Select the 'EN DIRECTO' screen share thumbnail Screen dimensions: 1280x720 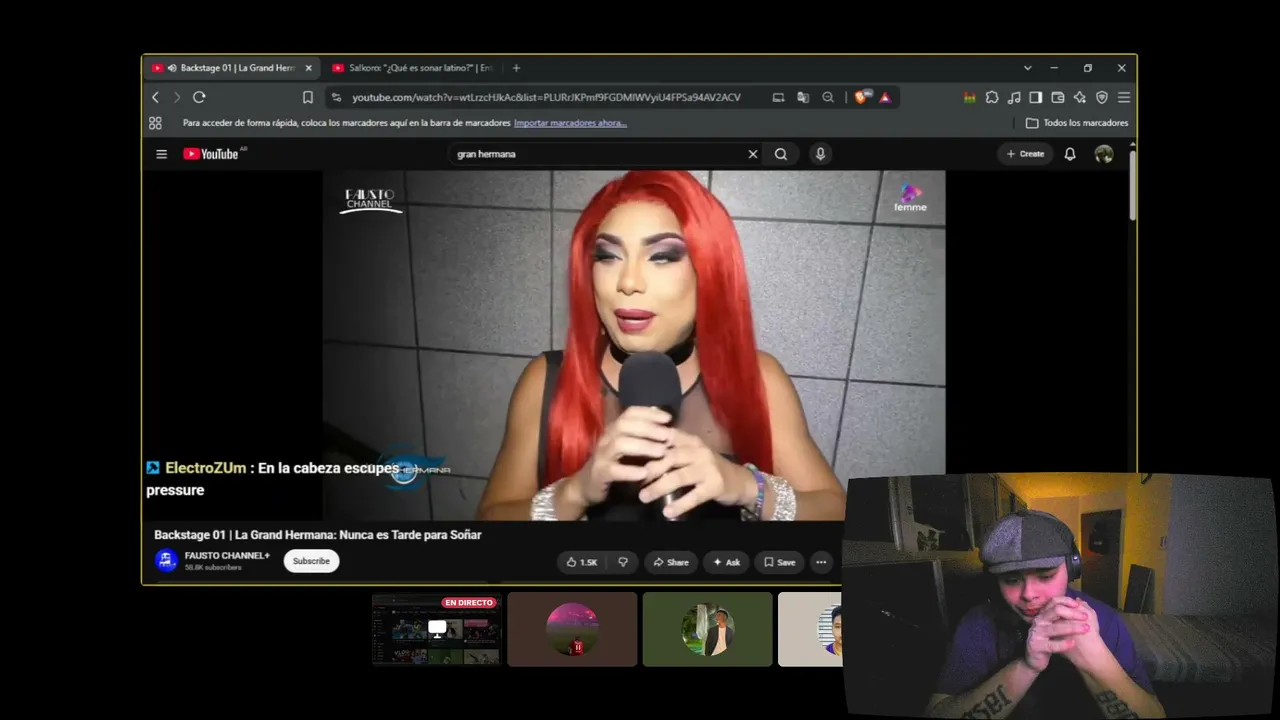pos(436,629)
